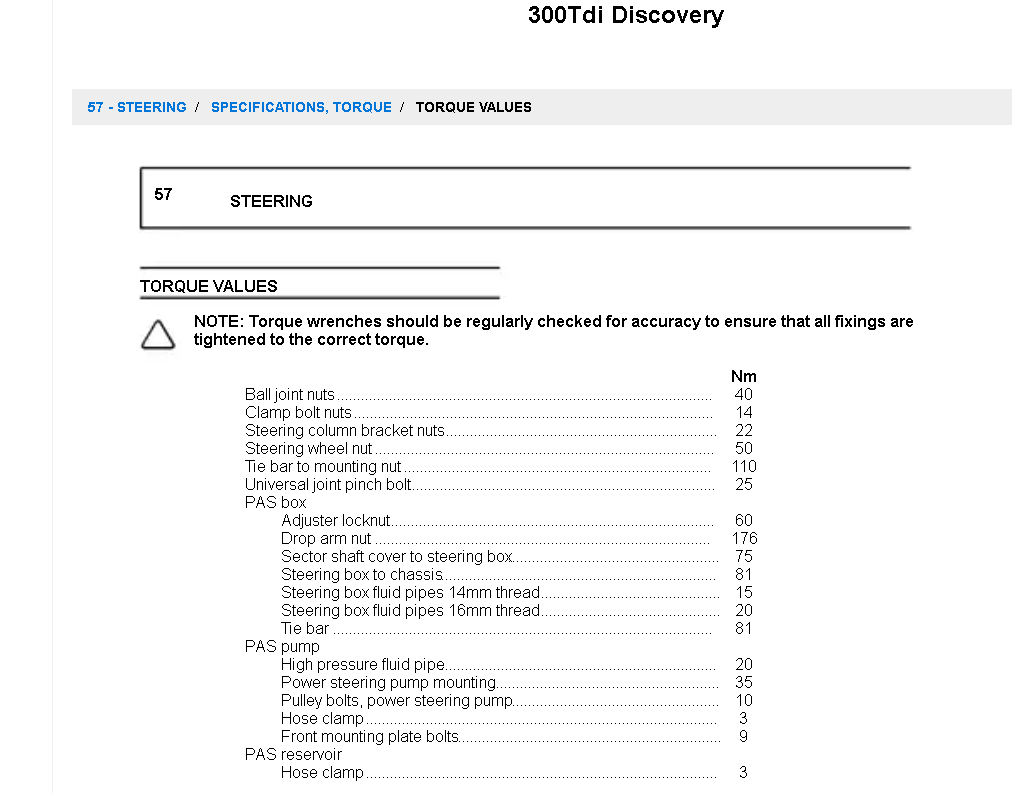Select the Hose clamp label under PAS reservoir

(322, 773)
